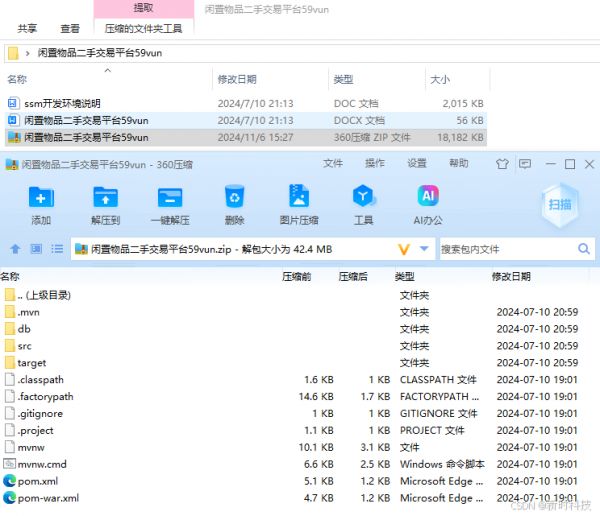600x516 pixels.
Task: Switch to list view mode in 360压缩
Action: point(57,249)
